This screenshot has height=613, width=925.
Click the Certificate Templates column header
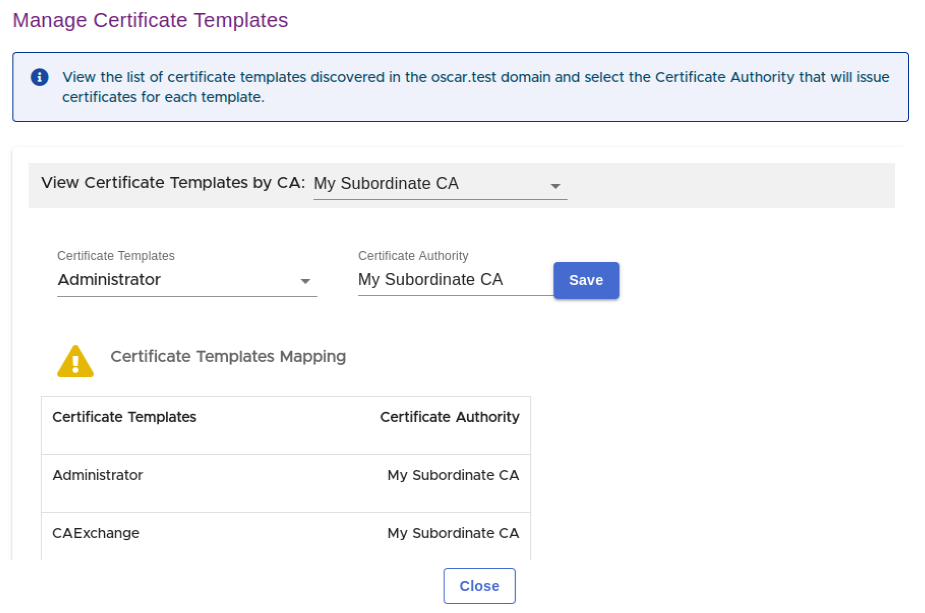click(x=124, y=417)
